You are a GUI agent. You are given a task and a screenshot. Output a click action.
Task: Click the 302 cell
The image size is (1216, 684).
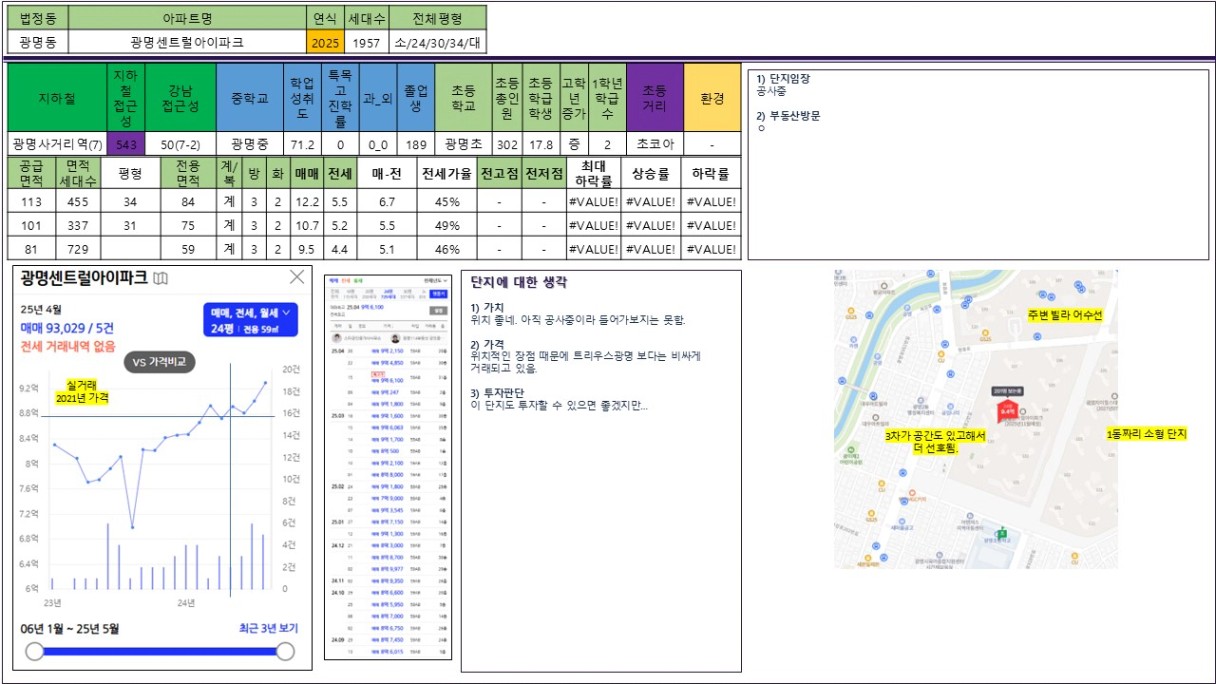(508, 144)
